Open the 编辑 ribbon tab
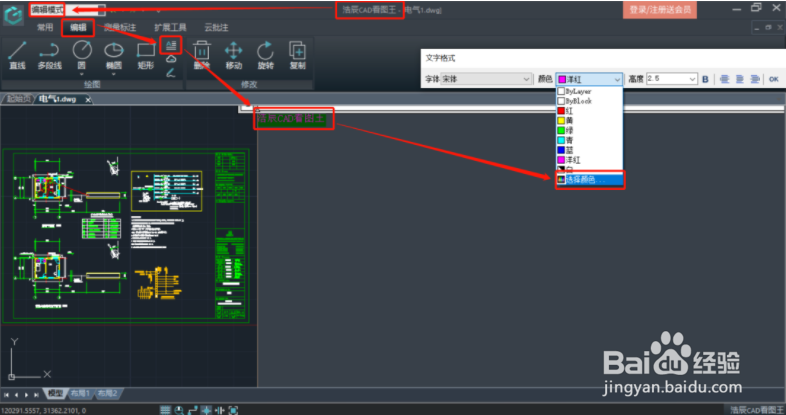The width and height of the screenshot is (786, 415). point(78,28)
